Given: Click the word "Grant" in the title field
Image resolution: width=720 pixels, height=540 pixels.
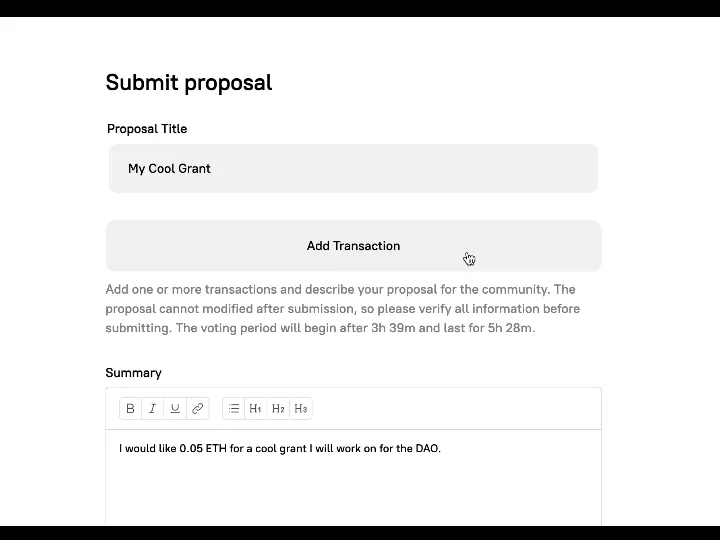Looking at the screenshot, I should 194,169.
